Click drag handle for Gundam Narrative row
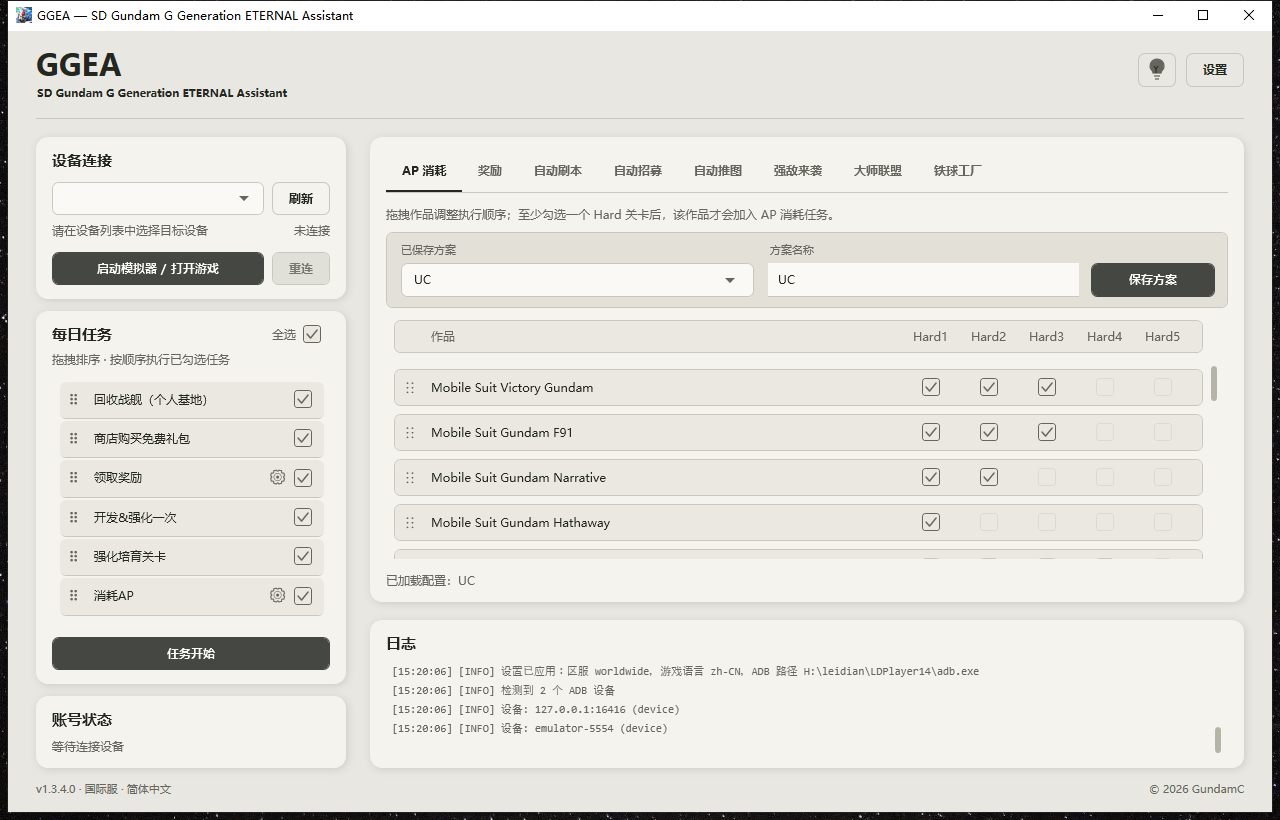 (410, 478)
